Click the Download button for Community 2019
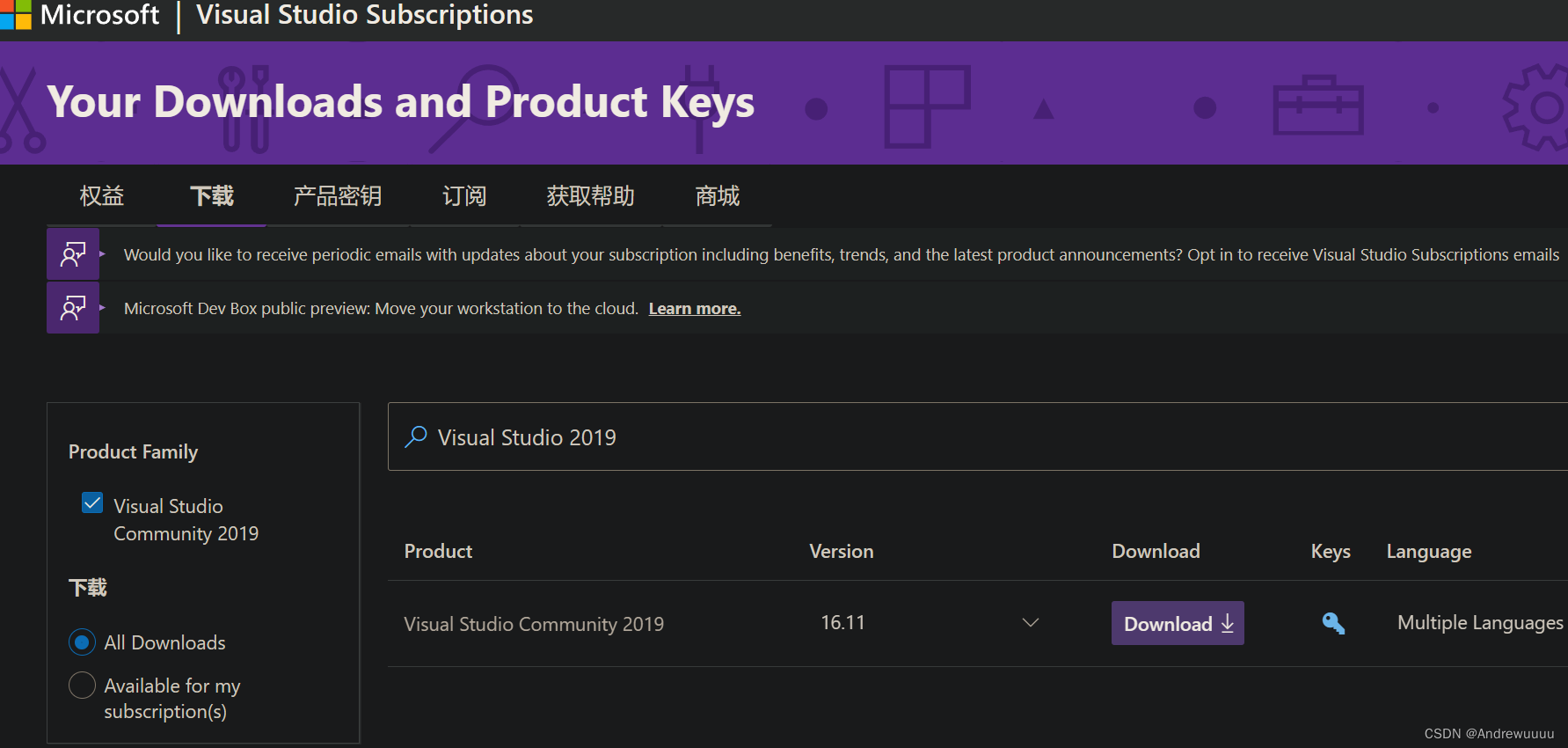1568x748 pixels. pos(1178,623)
